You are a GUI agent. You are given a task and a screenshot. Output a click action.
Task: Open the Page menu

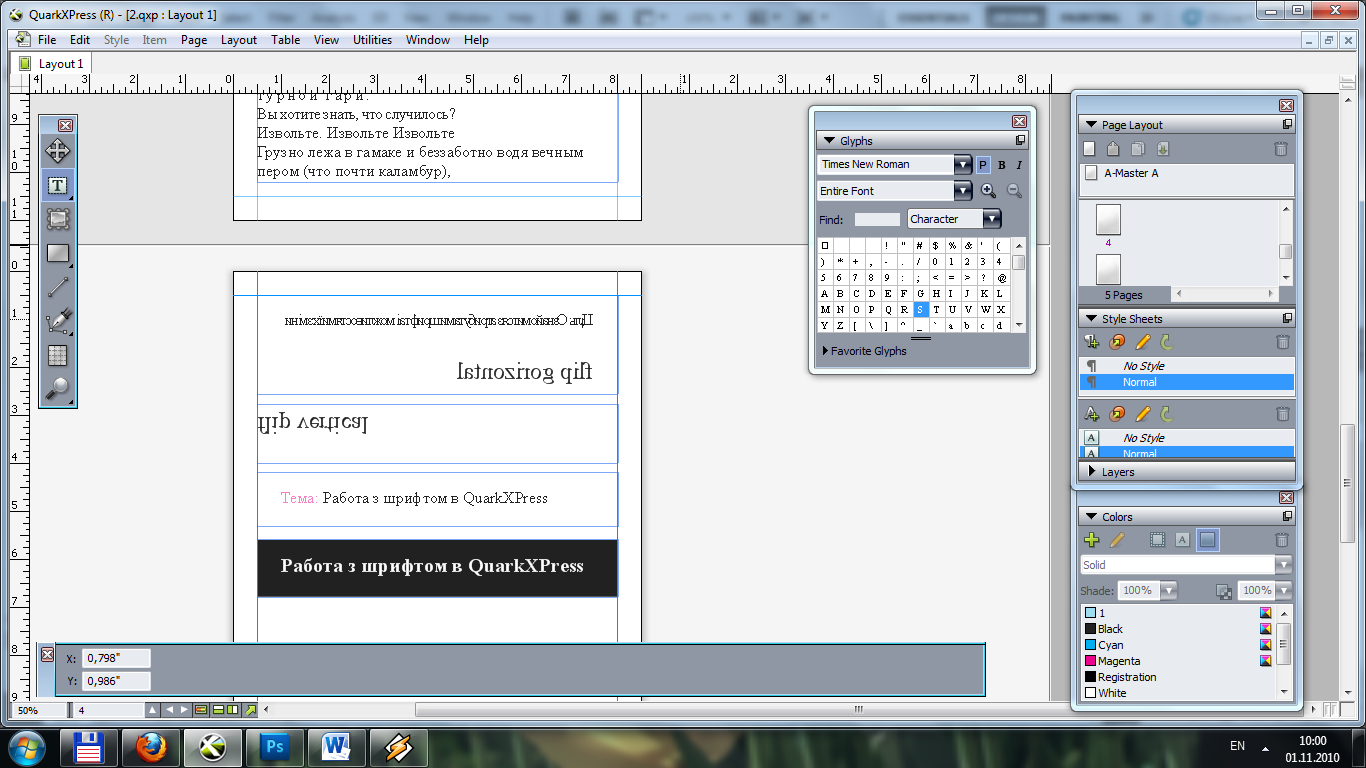click(194, 40)
